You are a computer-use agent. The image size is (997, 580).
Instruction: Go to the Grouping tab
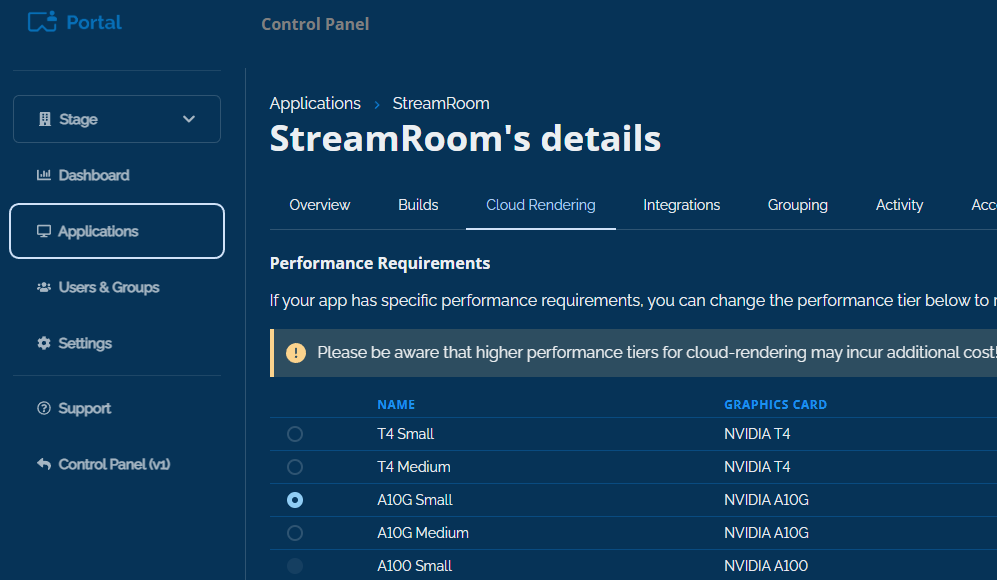click(797, 205)
